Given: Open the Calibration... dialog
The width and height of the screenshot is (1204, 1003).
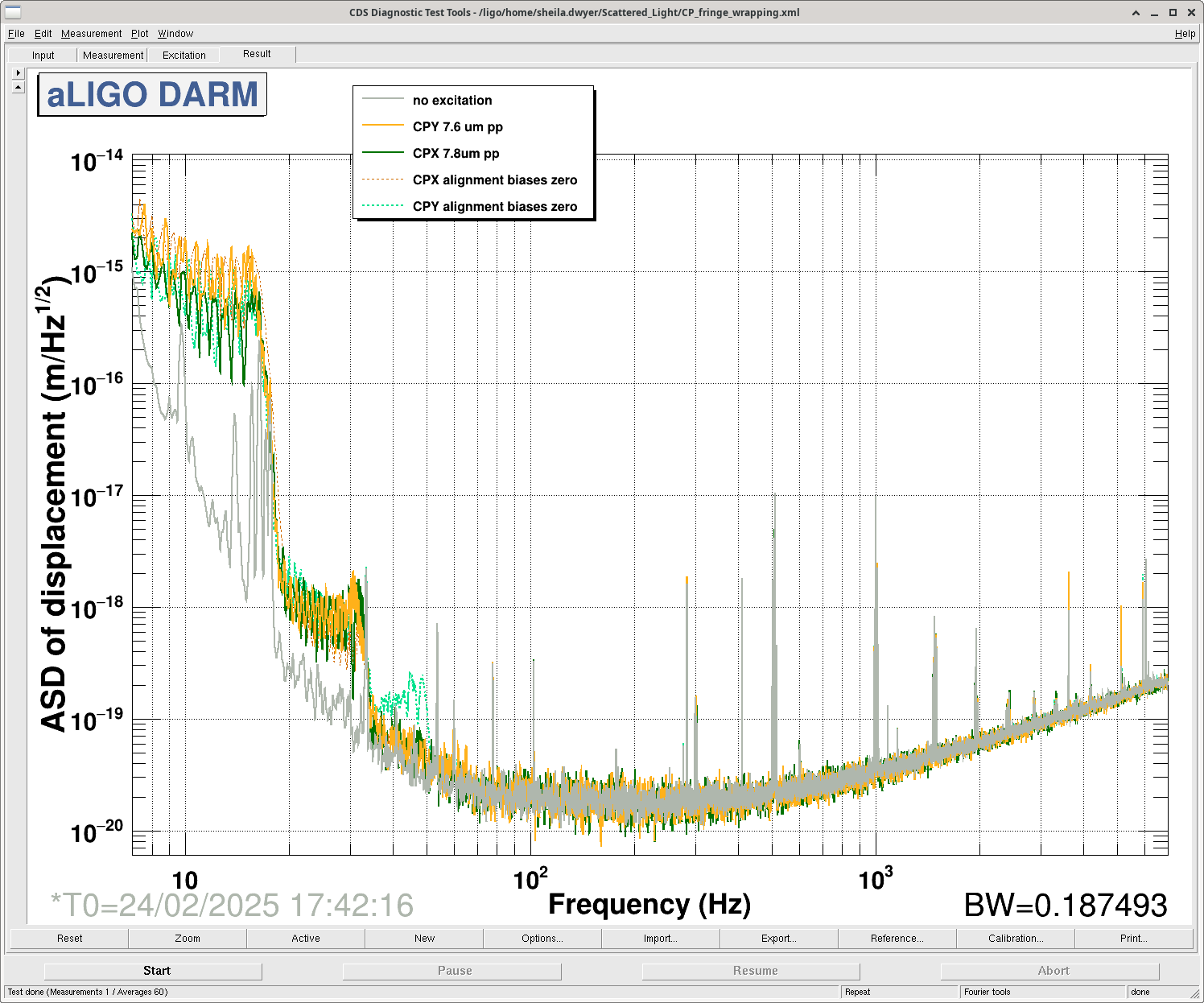Looking at the screenshot, I should point(1016,939).
